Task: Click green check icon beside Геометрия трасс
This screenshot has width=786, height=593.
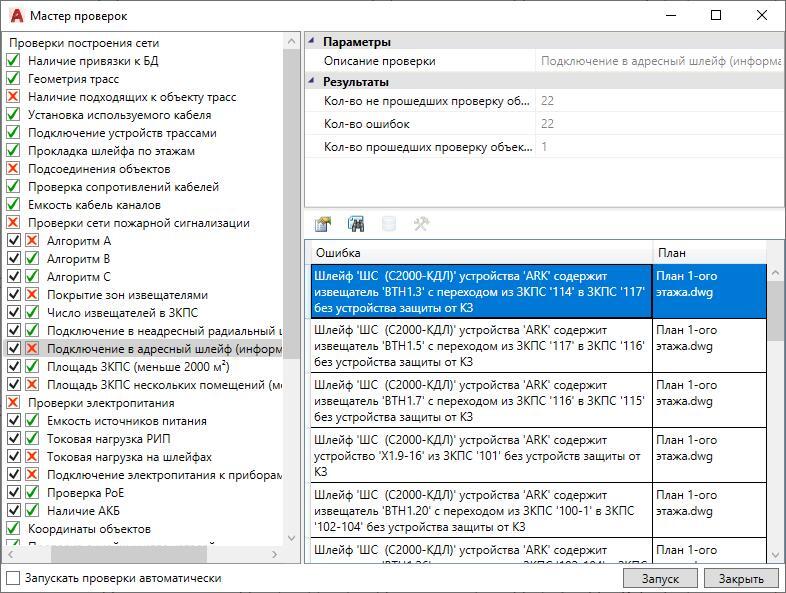Action: (13, 79)
